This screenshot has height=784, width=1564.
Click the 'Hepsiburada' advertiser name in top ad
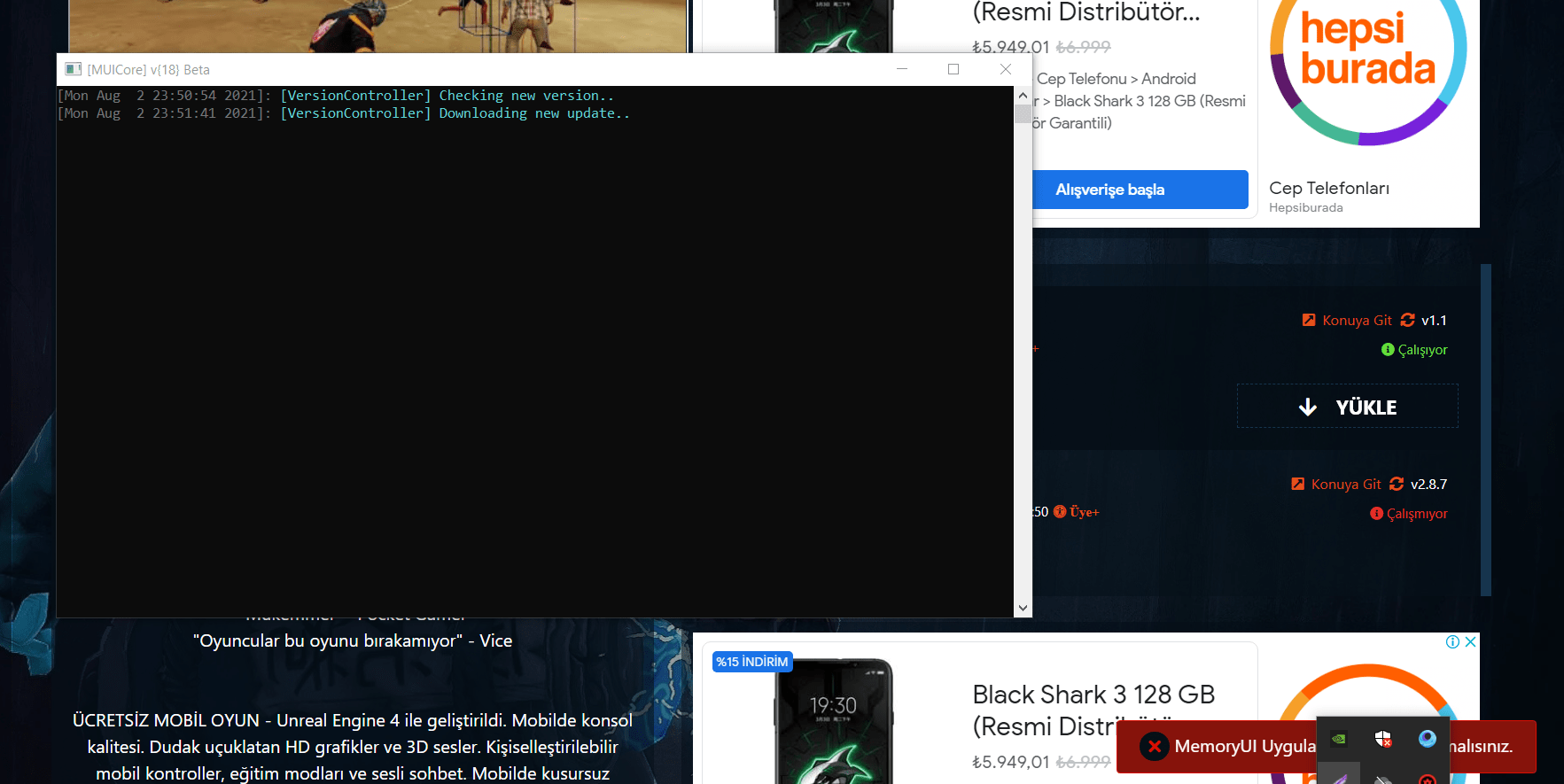(1306, 207)
